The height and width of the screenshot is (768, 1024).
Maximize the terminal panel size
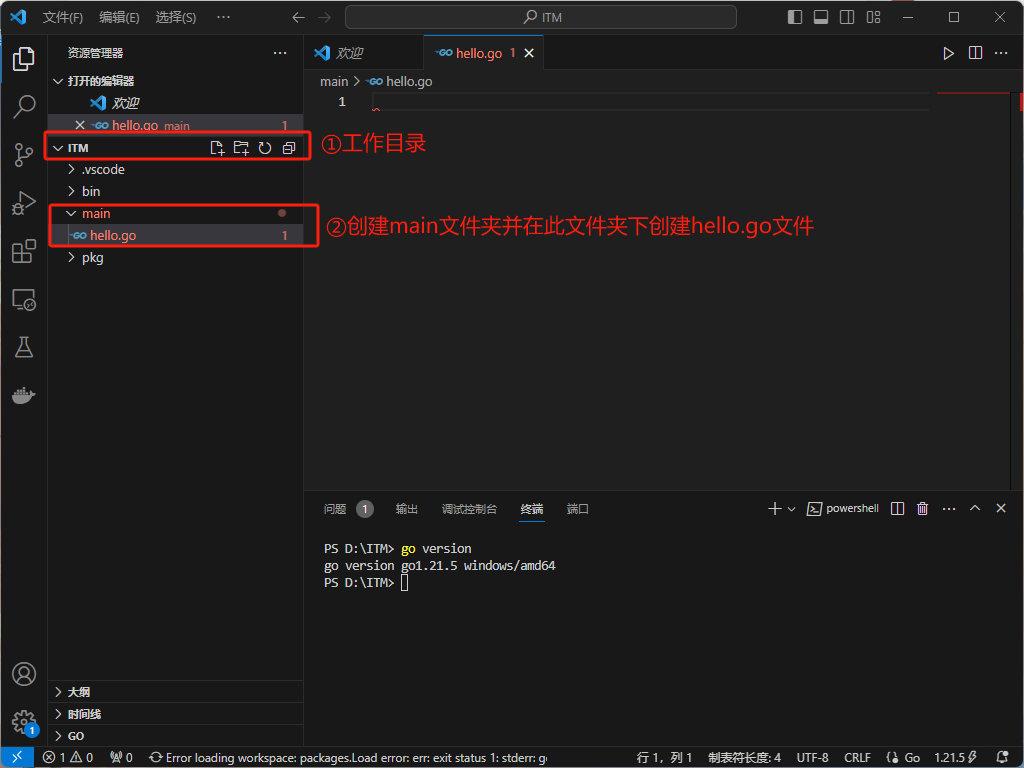coord(975,509)
